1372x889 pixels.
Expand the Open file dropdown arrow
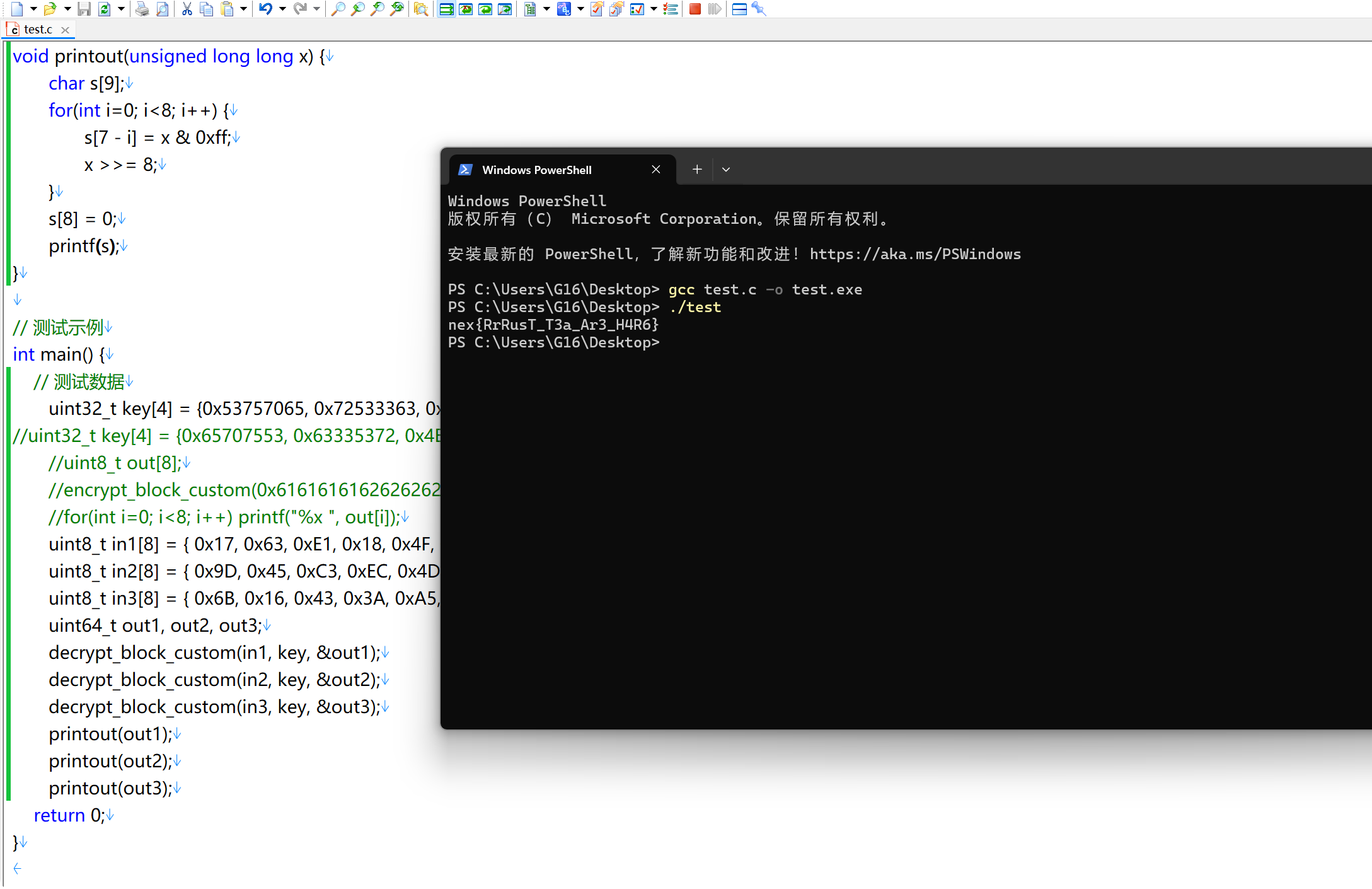tap(67, 9)
